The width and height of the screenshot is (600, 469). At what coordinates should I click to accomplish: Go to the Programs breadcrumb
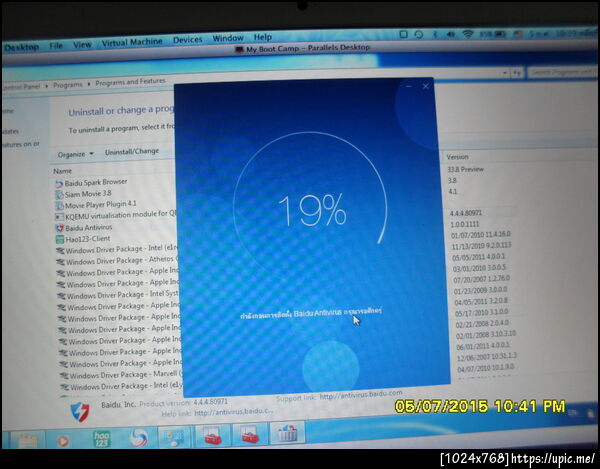(68, 85)
